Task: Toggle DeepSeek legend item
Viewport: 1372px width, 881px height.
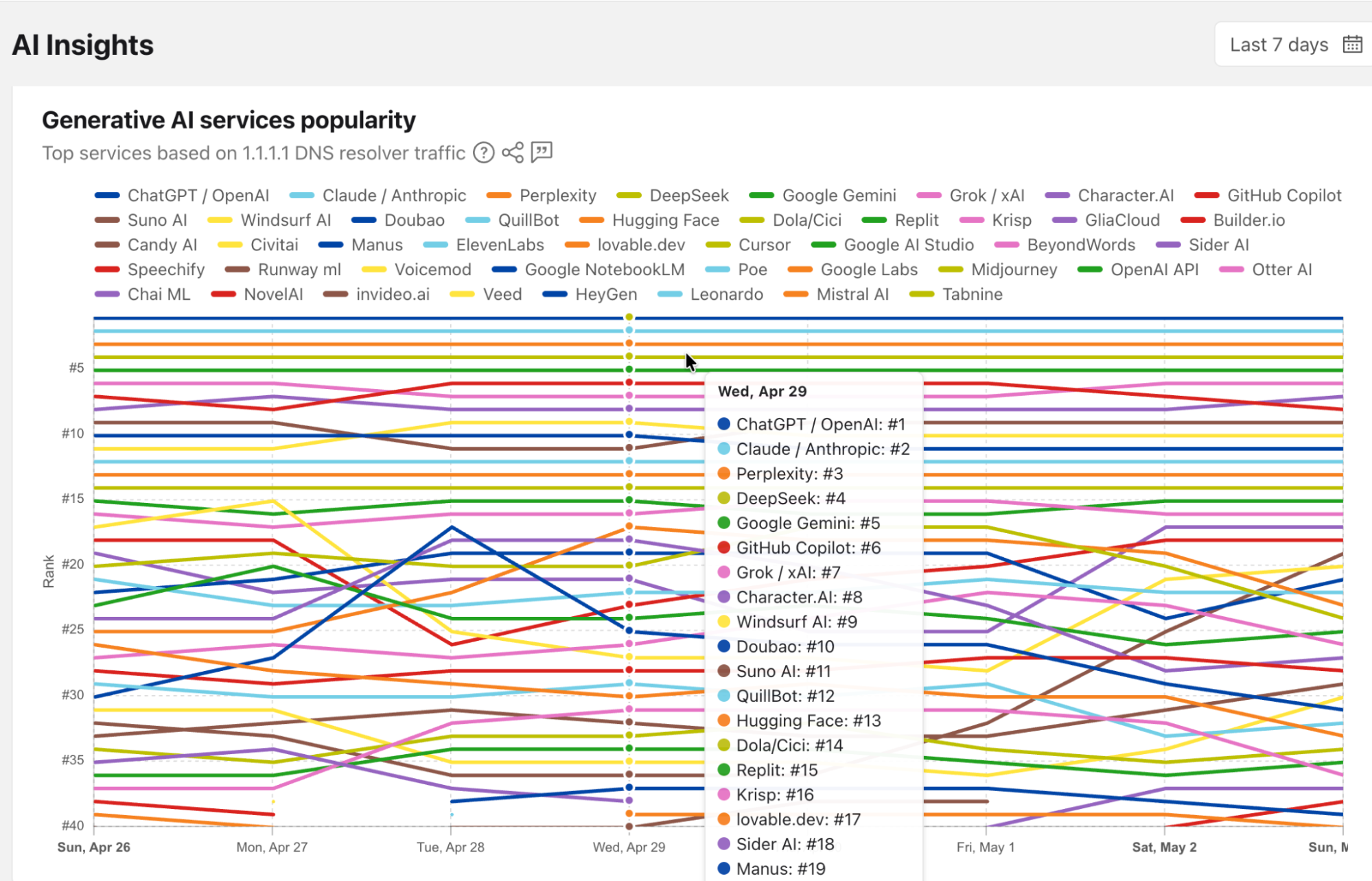Action: tap(673, 196)
